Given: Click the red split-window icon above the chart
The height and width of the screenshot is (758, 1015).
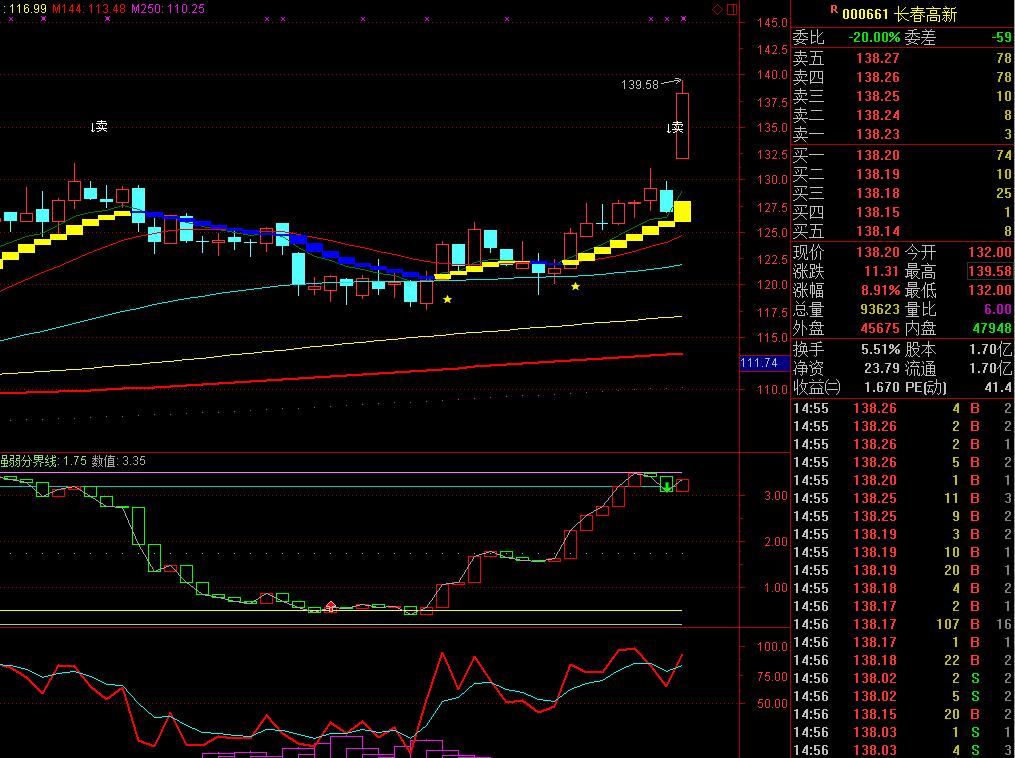Looking at the screenshot, I should tap(732, 9).
